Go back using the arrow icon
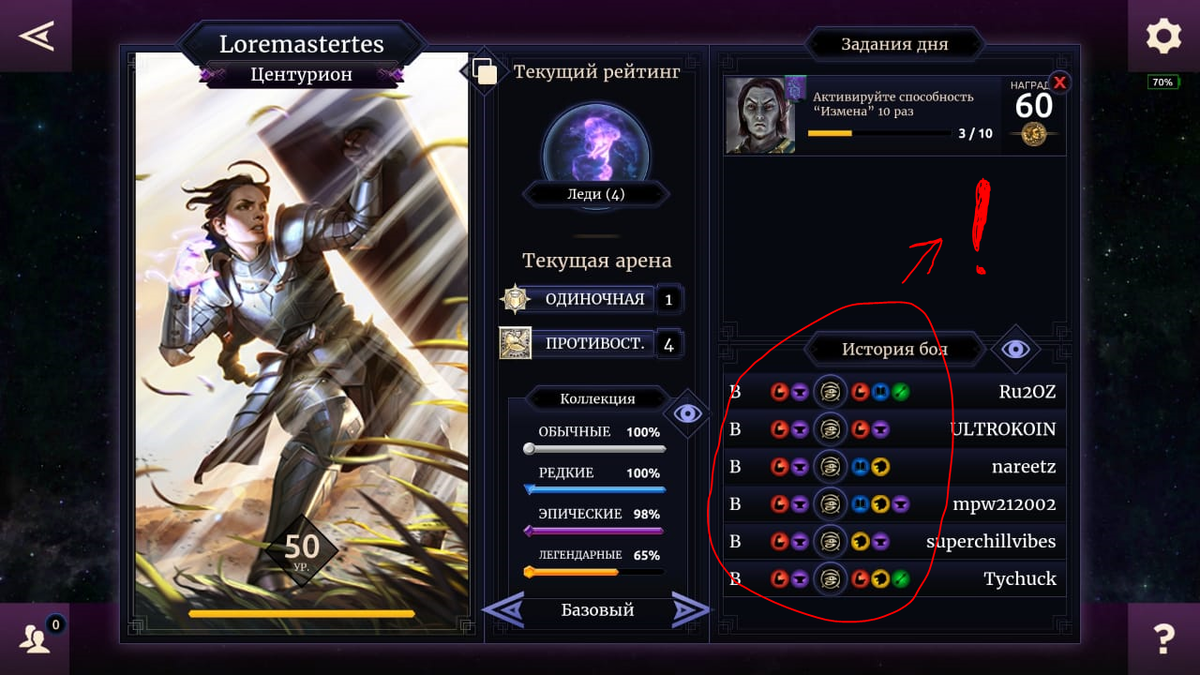Image resolution: width=1200 pixels, height=675 pixels. (x=35, y=36)
